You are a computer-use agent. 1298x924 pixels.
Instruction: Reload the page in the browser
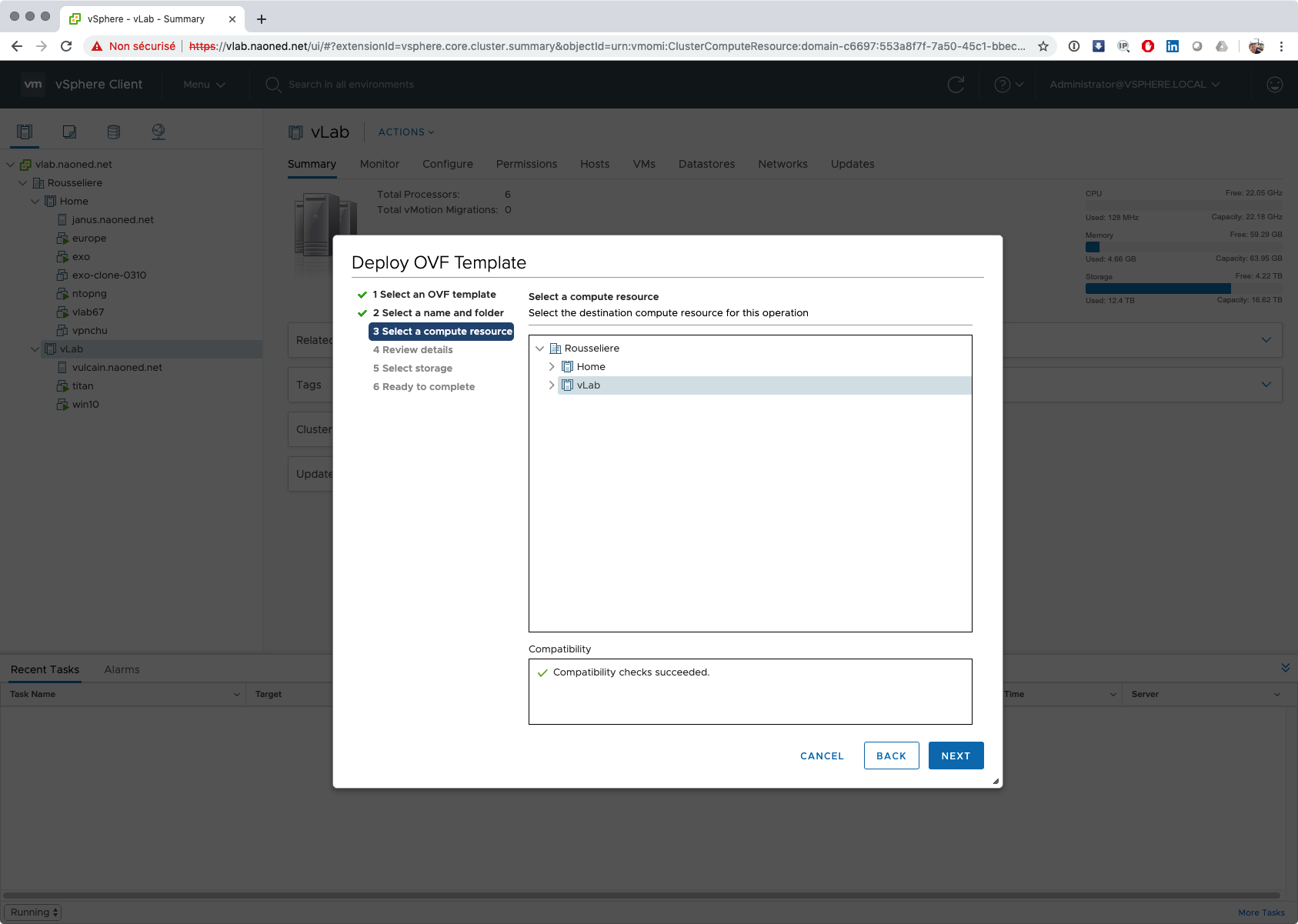click(66, 46)
